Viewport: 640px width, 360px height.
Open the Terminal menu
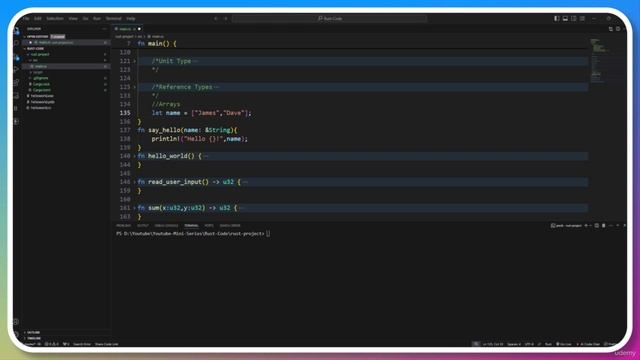113,18
